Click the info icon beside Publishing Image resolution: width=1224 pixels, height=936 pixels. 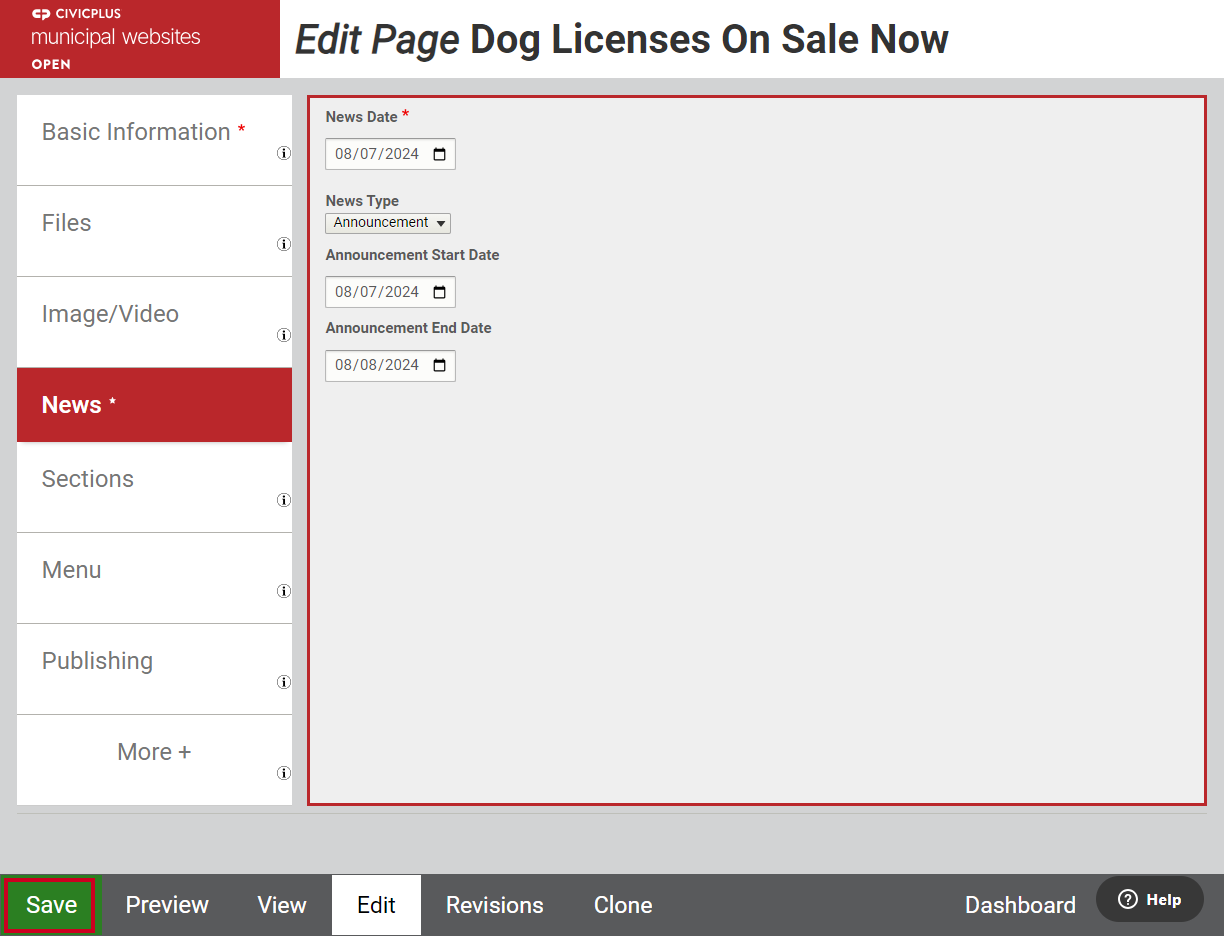pos(284,682)
